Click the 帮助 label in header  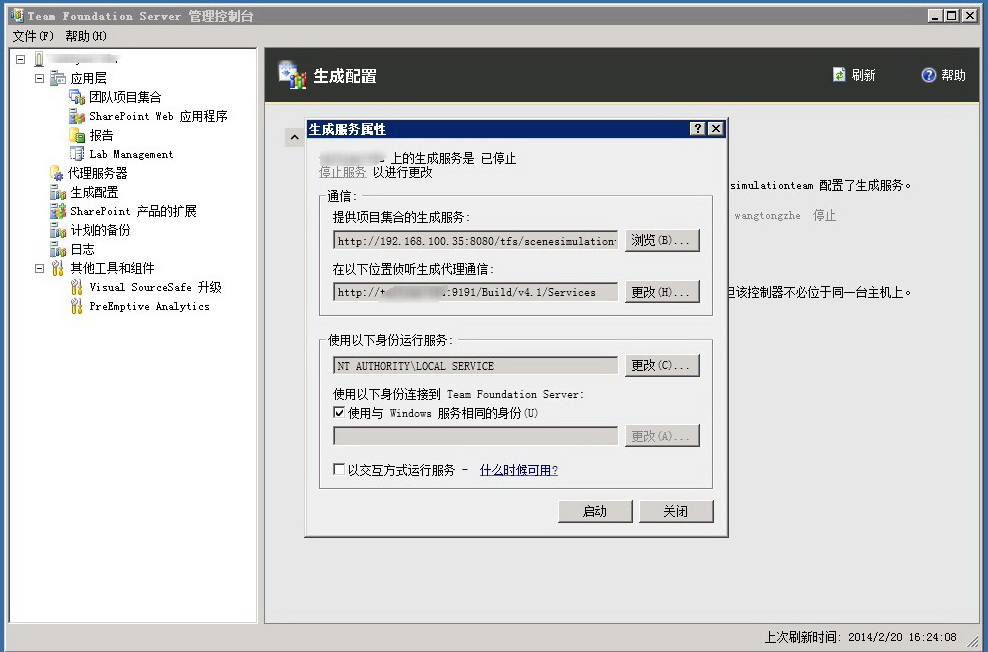point(953,75)
